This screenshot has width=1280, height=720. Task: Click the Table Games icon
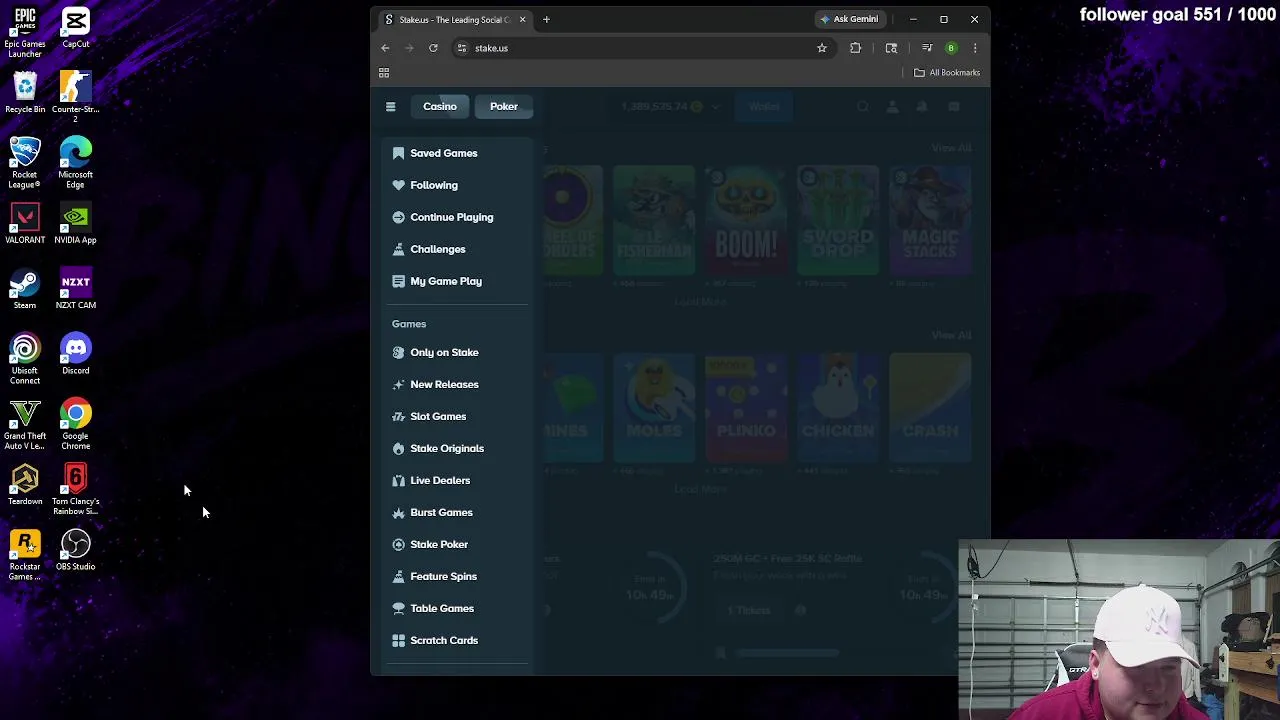[x=398, y=608]
